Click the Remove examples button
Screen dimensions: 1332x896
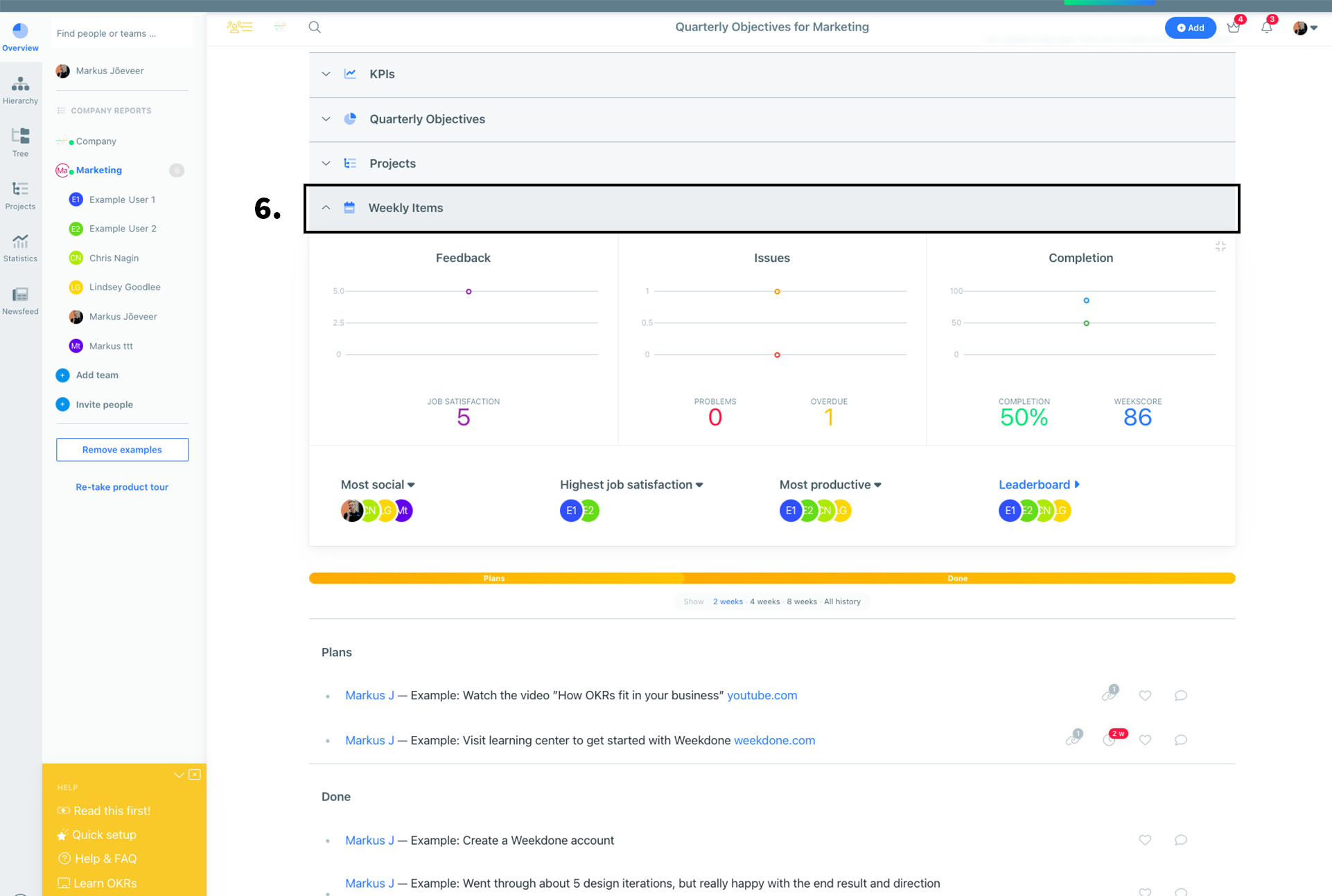click(122, 450)
